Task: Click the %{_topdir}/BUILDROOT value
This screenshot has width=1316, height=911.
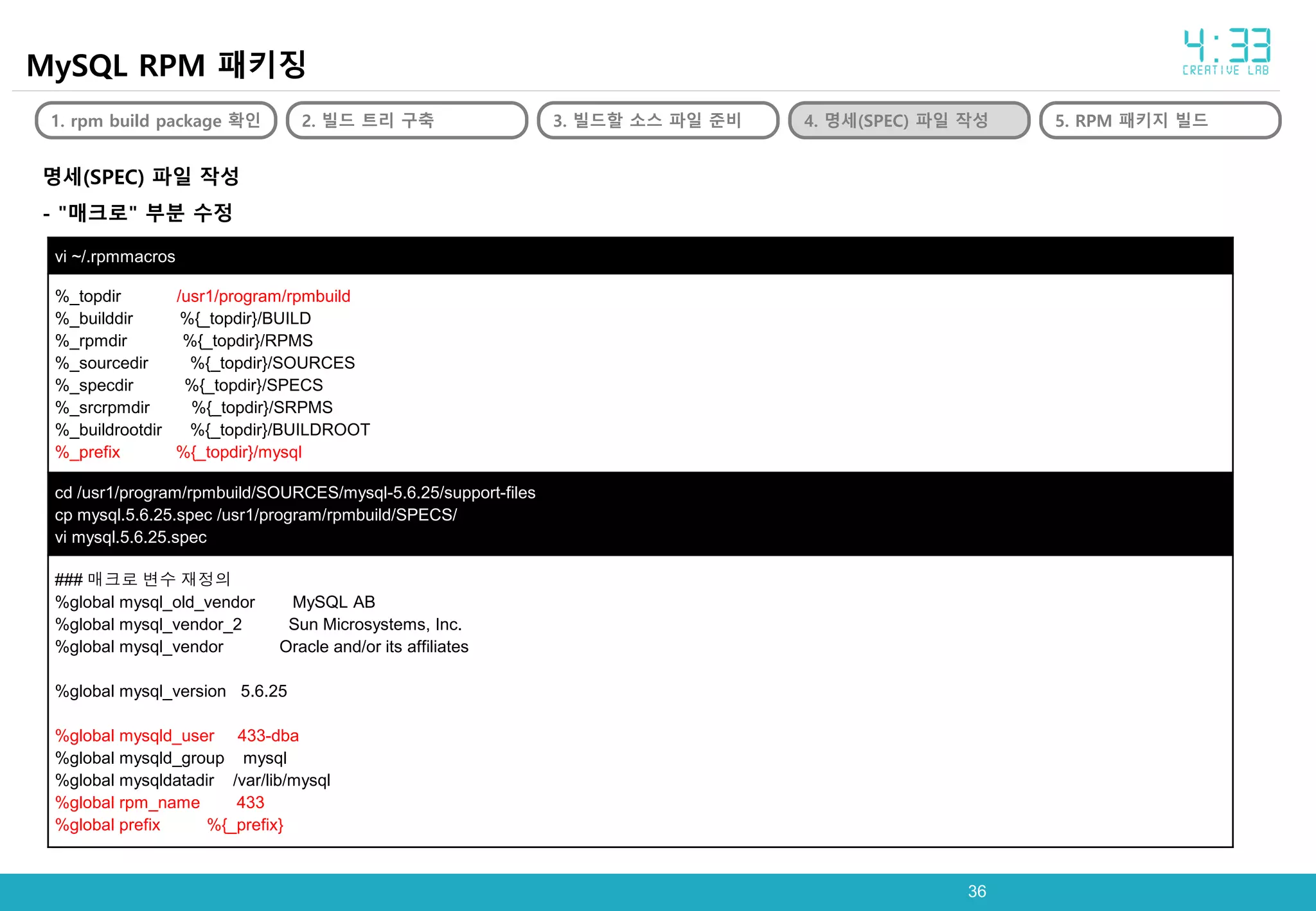Action: (x=280, y=430)
